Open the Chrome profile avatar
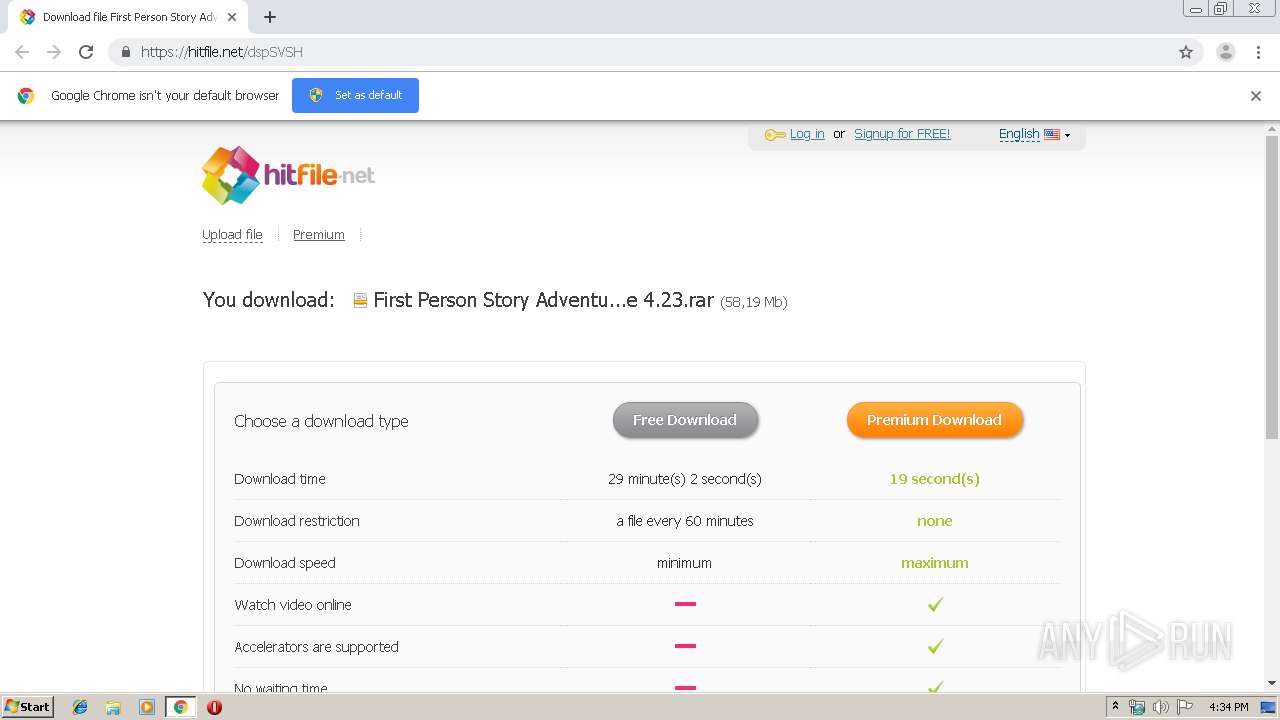Screen dimensions: 1280x720 click(1225, 52)
